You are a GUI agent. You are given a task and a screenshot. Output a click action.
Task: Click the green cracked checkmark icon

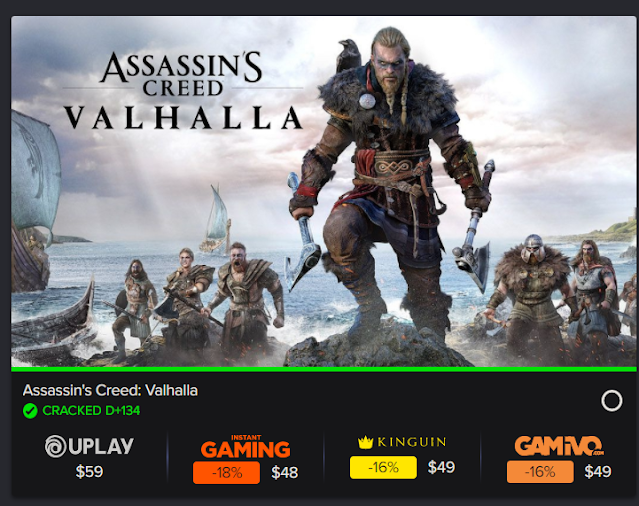[x=30, y=411]
